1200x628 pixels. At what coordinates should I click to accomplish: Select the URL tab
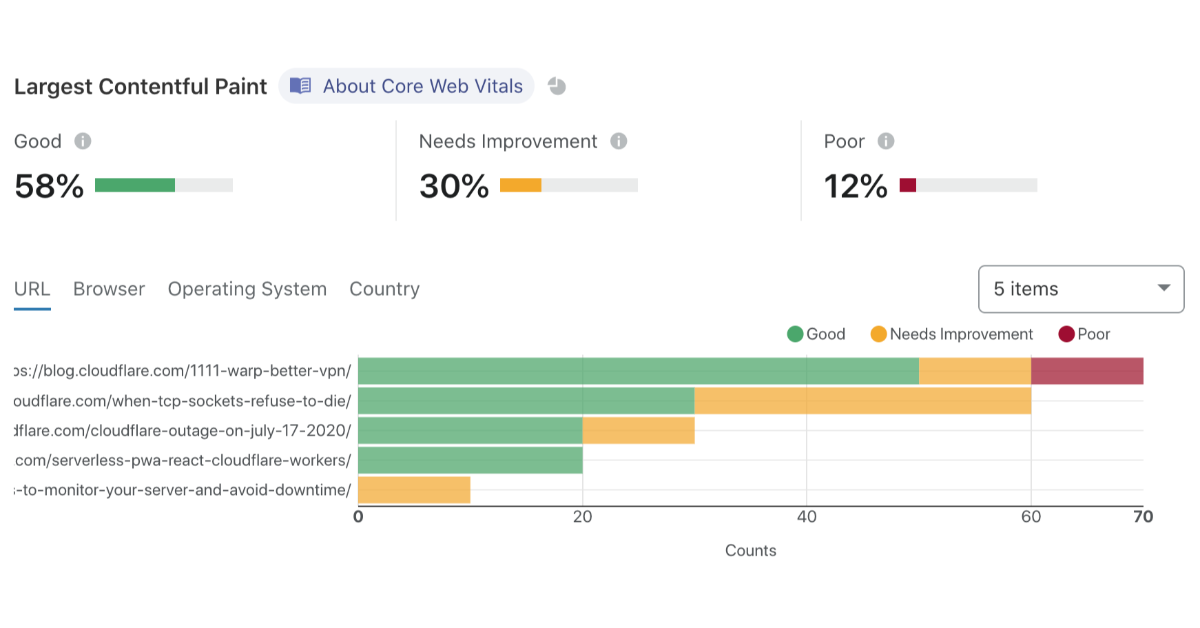(x=32, y=289)
